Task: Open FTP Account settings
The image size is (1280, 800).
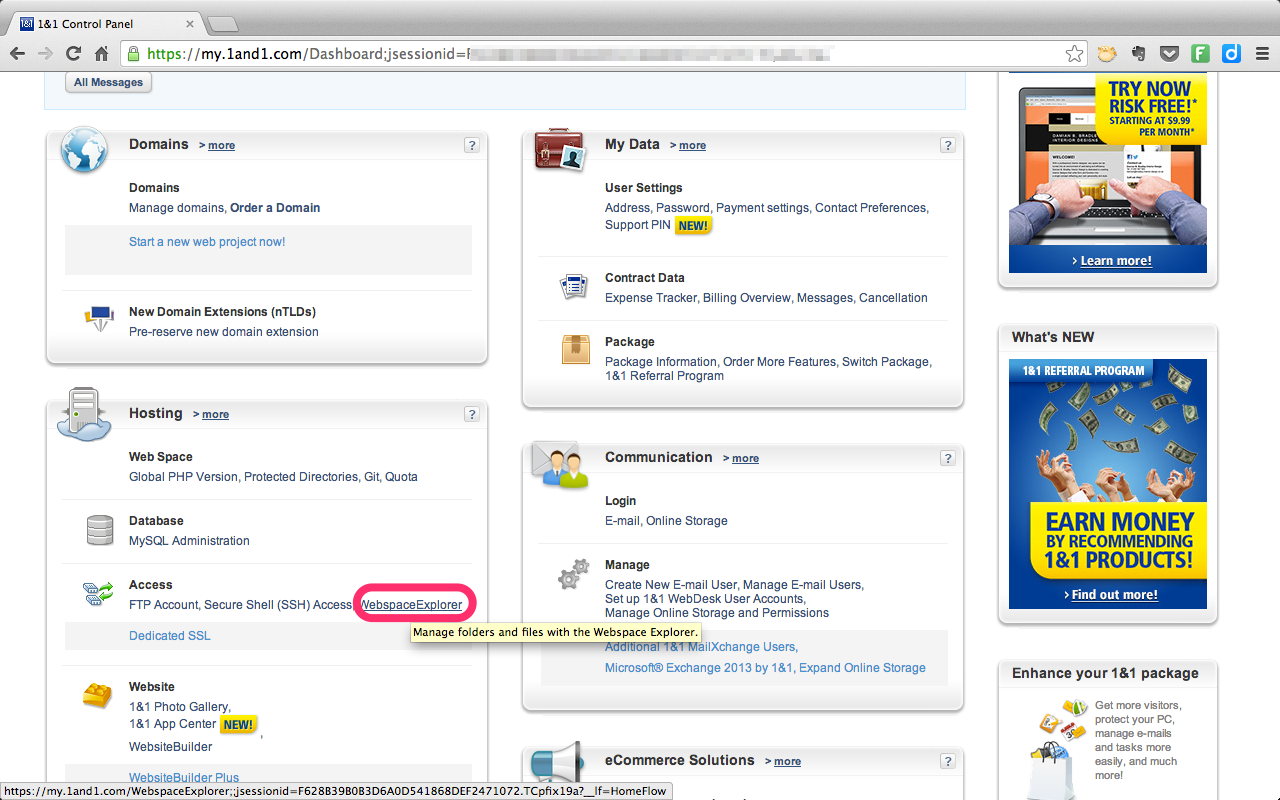Action: point(164,605)
